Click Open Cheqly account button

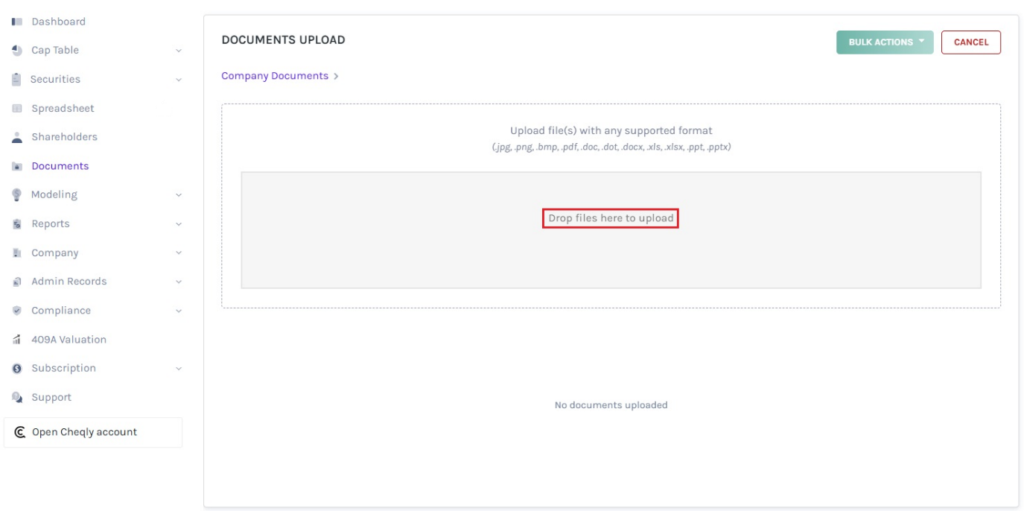click(93, 432)
